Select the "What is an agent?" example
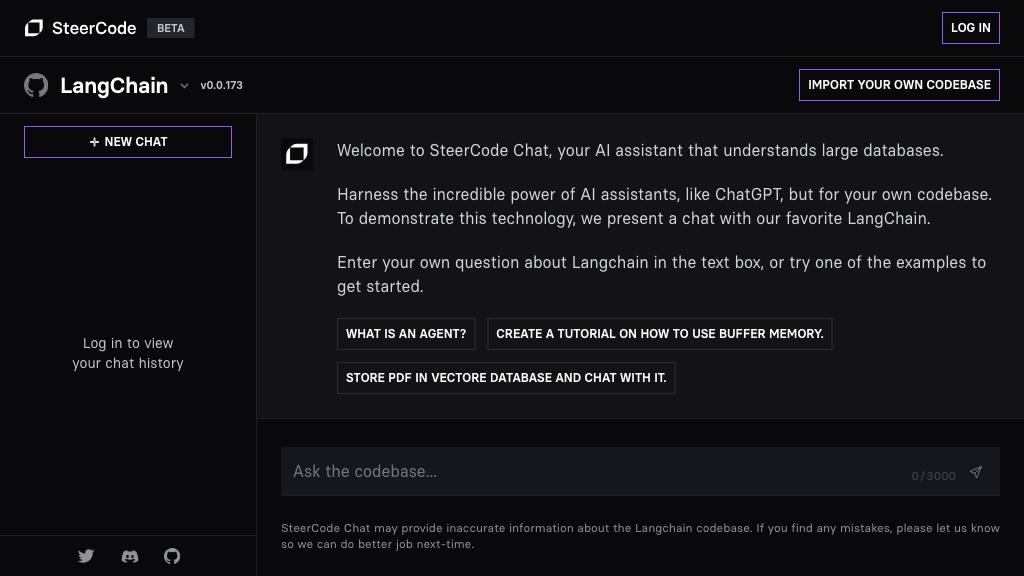This screenshot has width=1024, height=576. (x=406, y=334)
